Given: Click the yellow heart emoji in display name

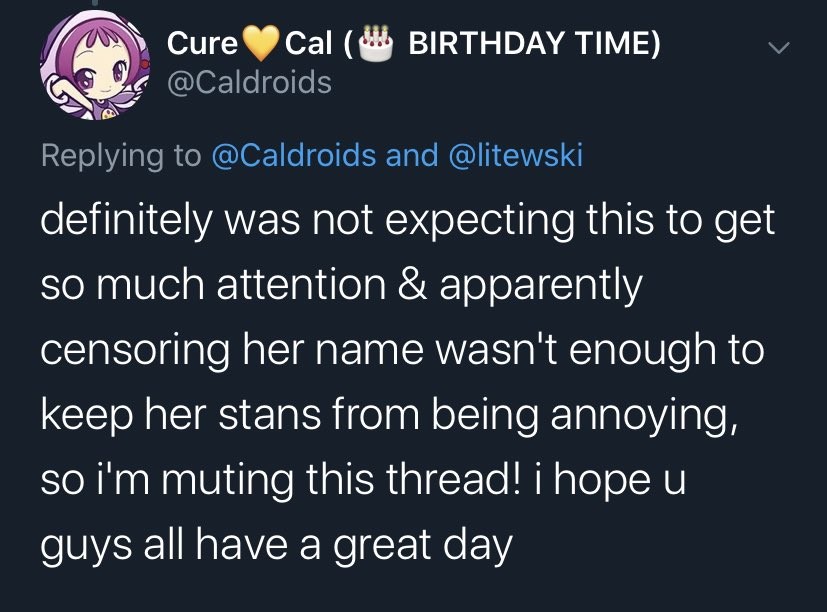Looking at the screenshot, I should click(x=262, y=43).
